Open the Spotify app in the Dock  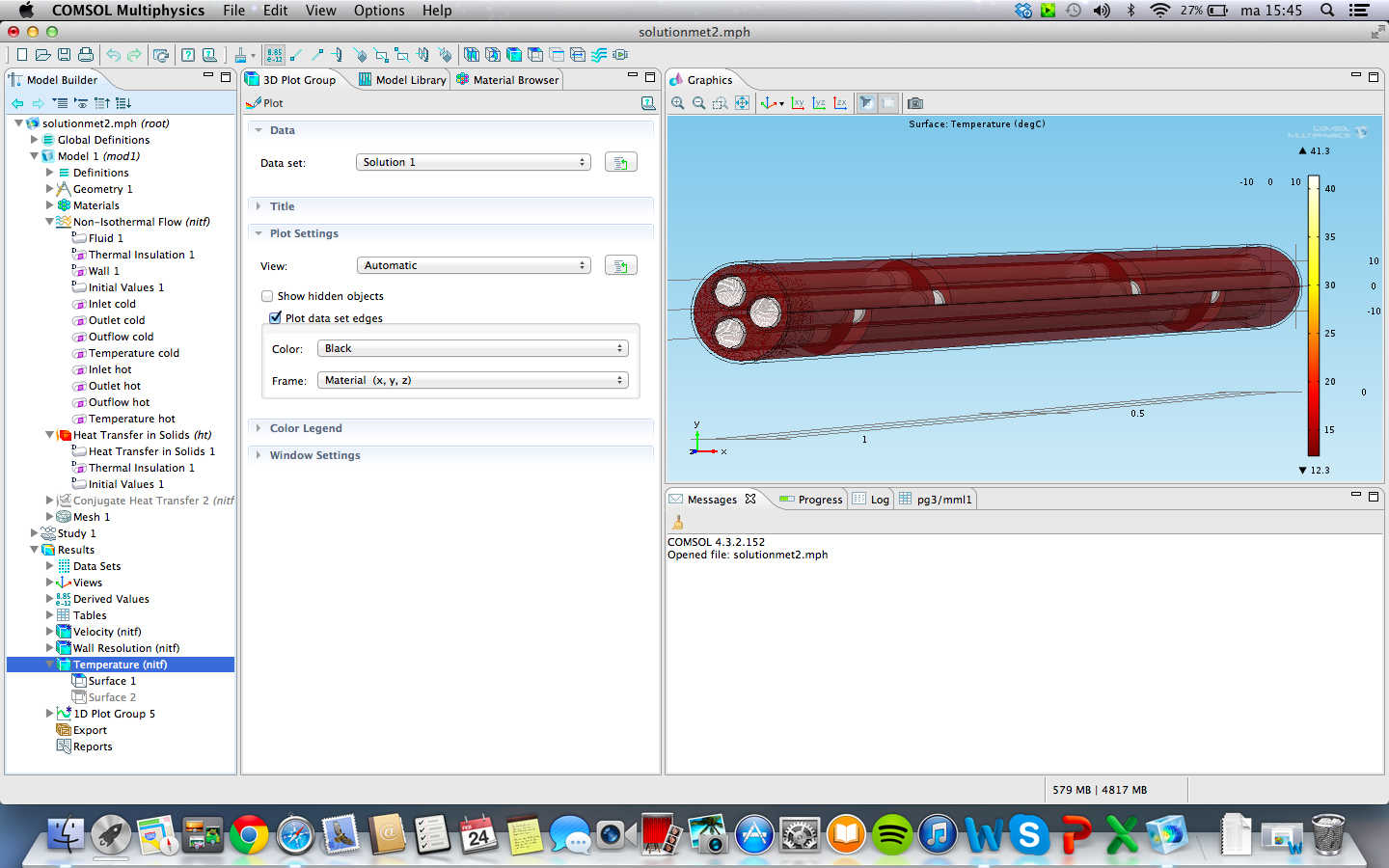pos(892,834)
